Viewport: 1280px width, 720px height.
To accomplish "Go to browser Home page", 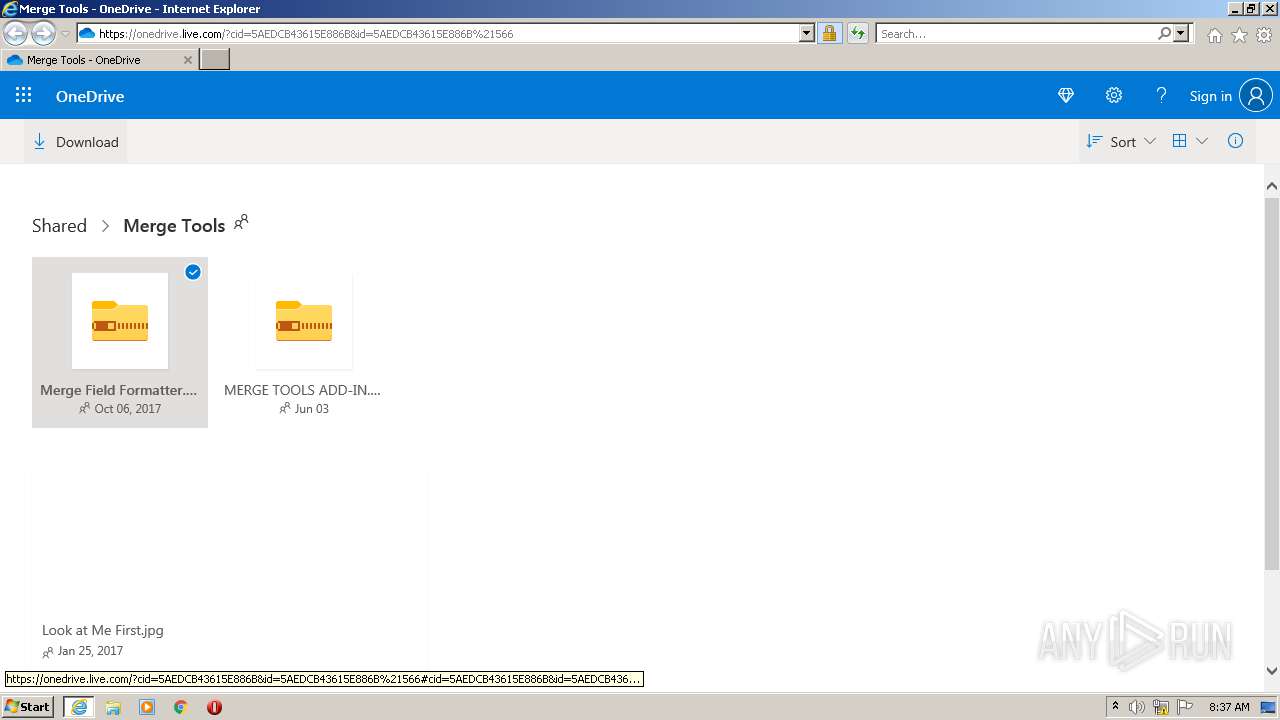I will tap(1214, 35).
